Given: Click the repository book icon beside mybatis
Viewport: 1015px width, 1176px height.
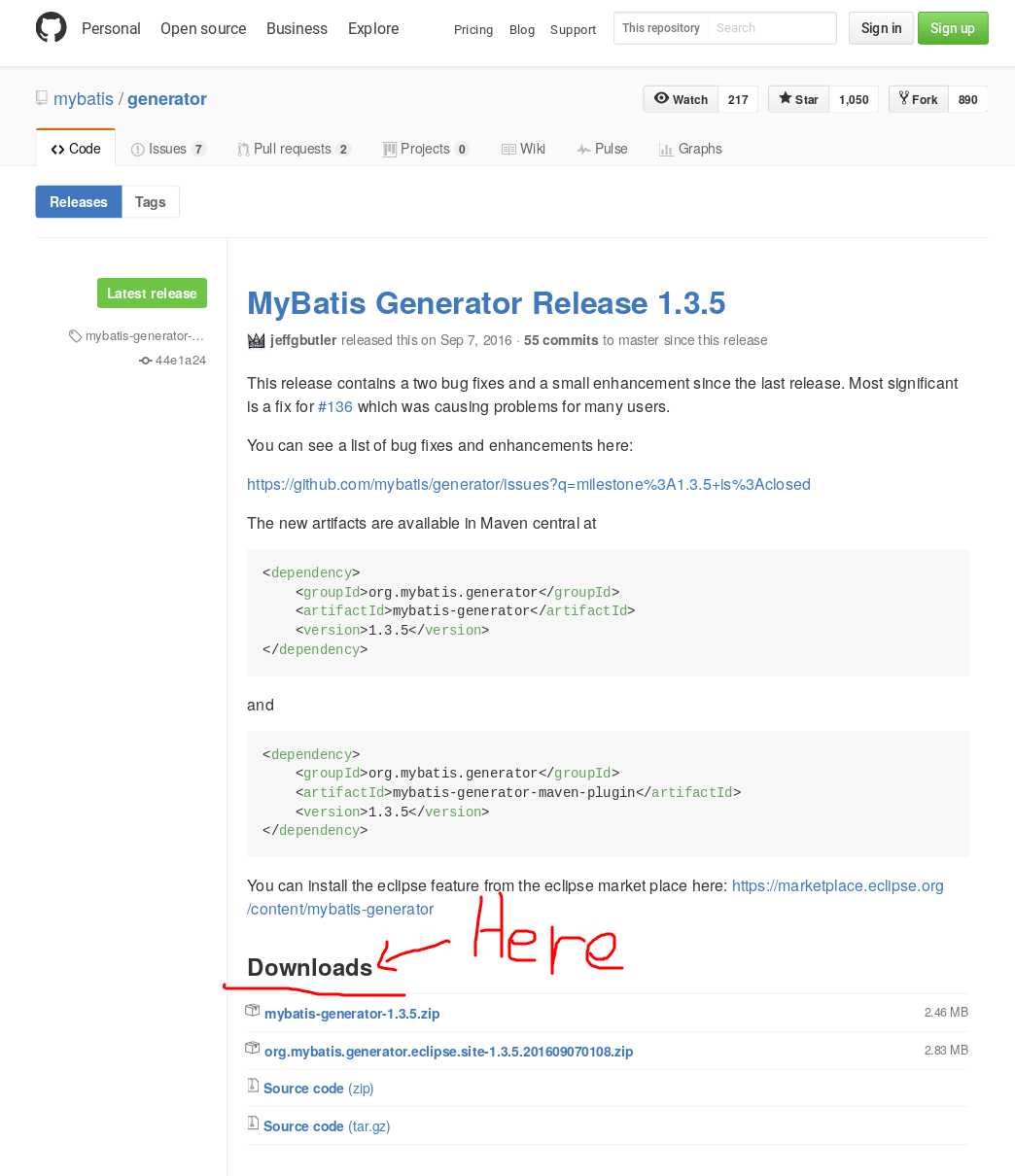Looking at the screenshot, I should pyautogui.click(x=42, y=98).
